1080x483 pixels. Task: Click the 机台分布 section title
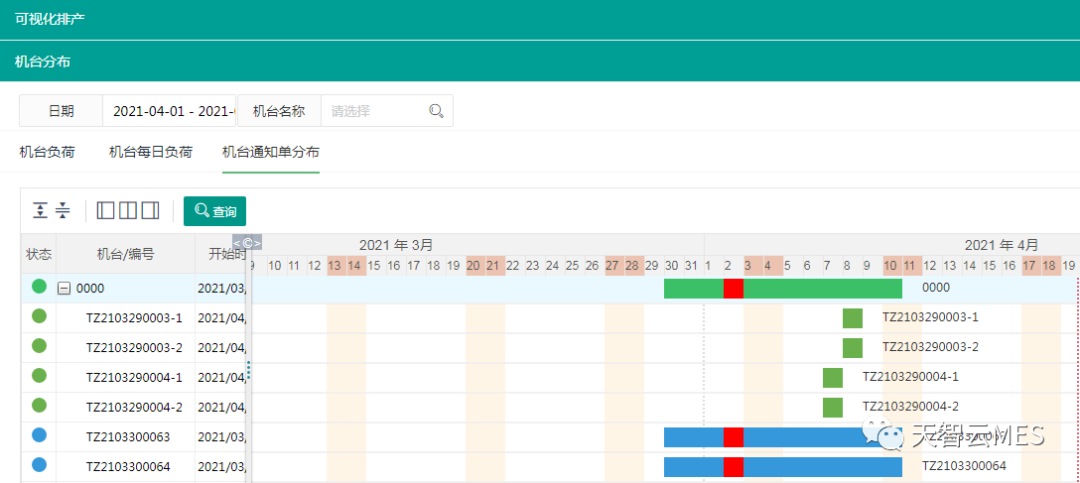point(43,62)
